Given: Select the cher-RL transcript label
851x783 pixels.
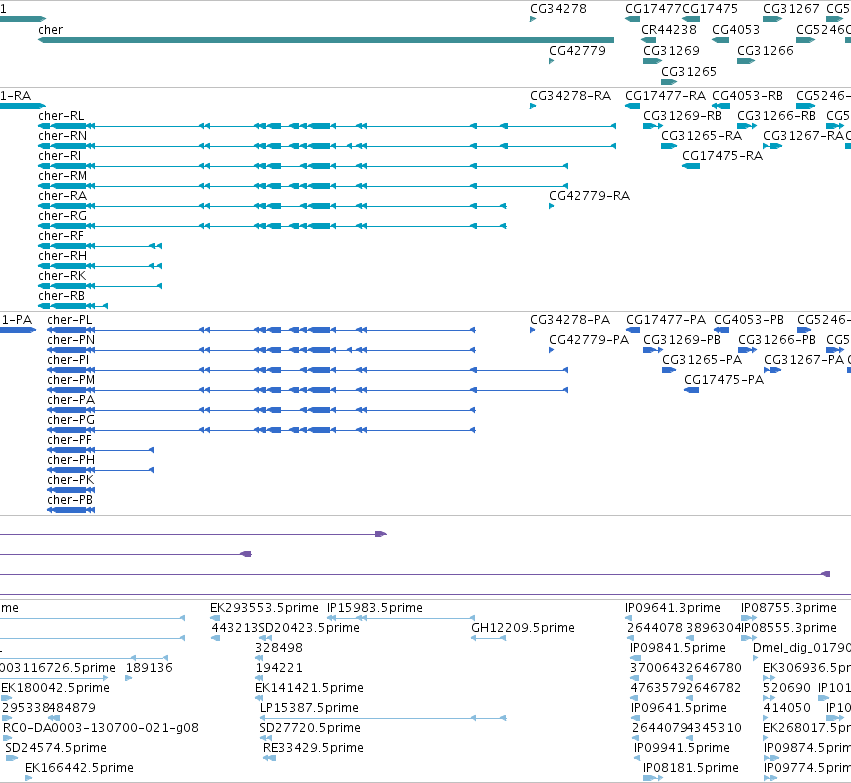Looking at the screenshot, I should [61, 116].
